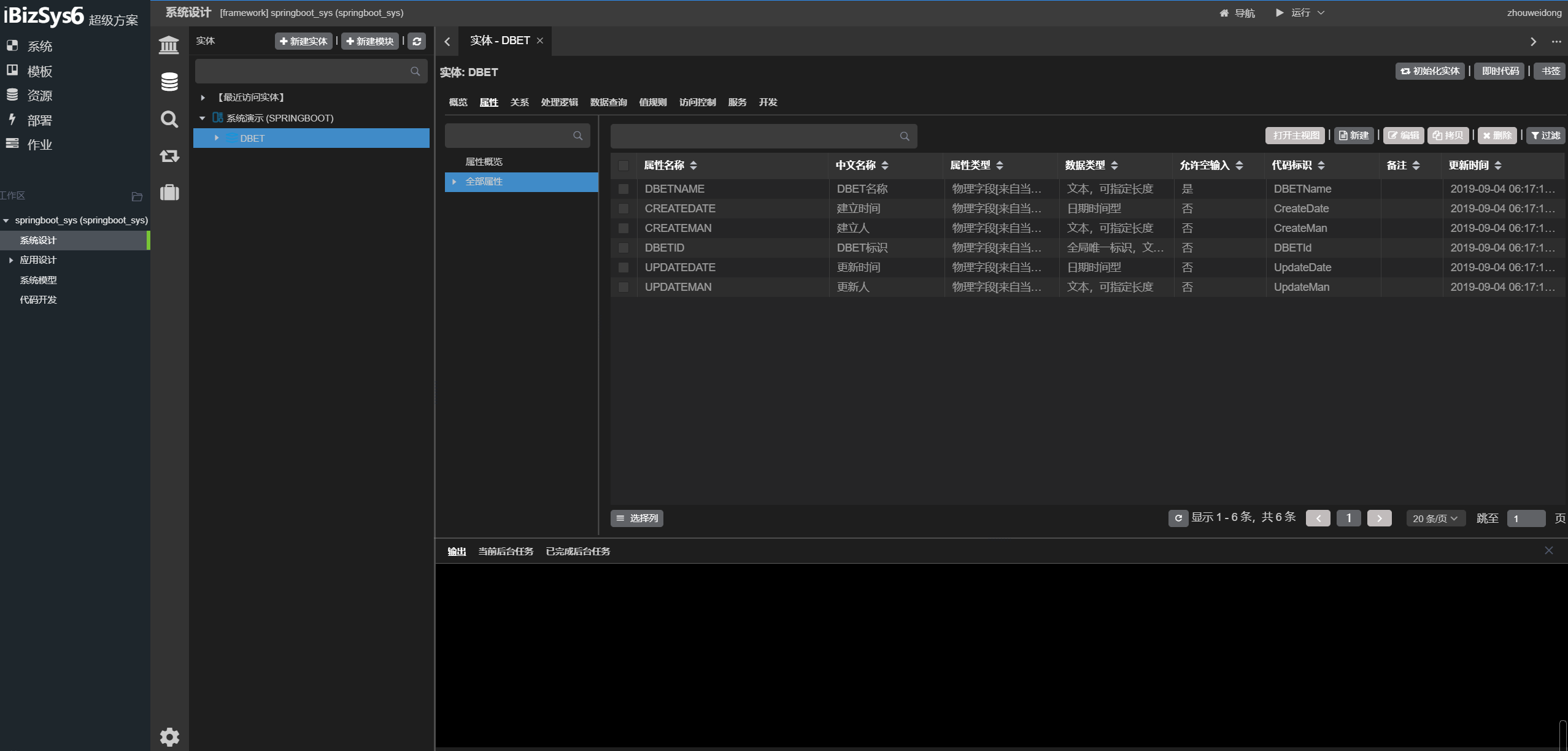Switch to the 关系 tab
Viewport: 1568px width, 751px height.
click(x=519, y=102)
